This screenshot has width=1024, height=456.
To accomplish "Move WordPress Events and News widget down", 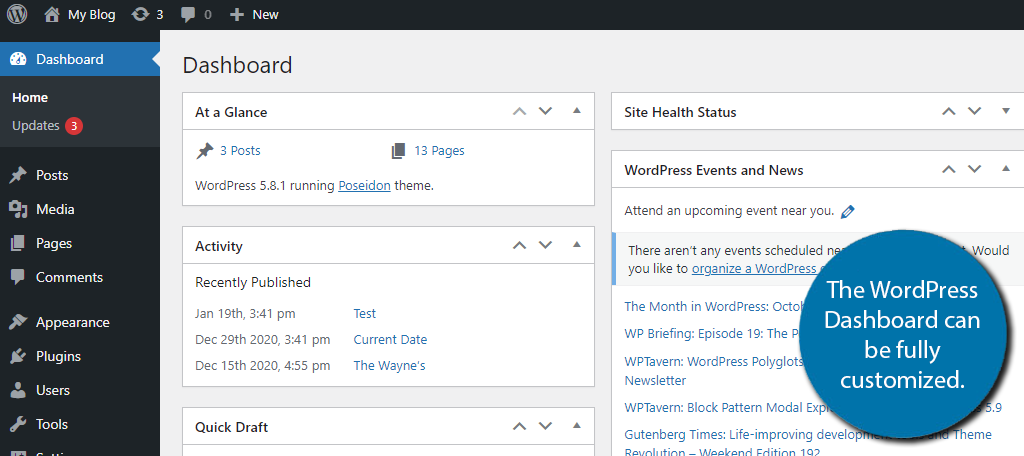I will pyautogui.click(x=974, y=169).
